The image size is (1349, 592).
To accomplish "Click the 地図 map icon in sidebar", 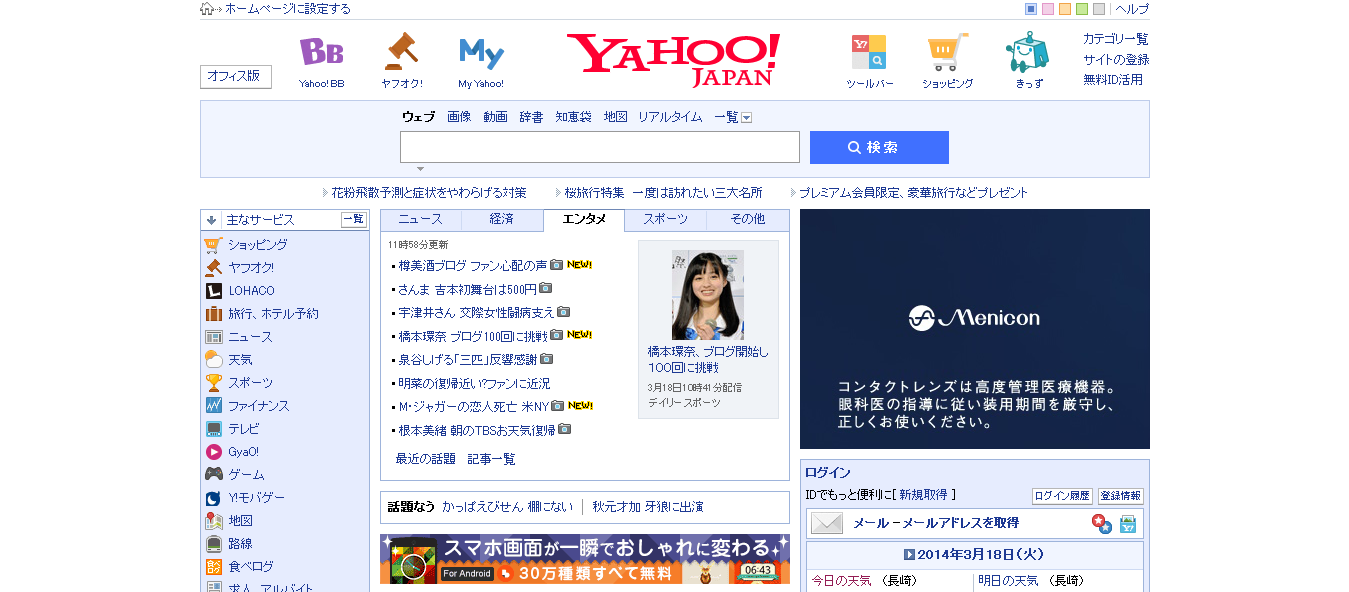I will click(213, 521).
